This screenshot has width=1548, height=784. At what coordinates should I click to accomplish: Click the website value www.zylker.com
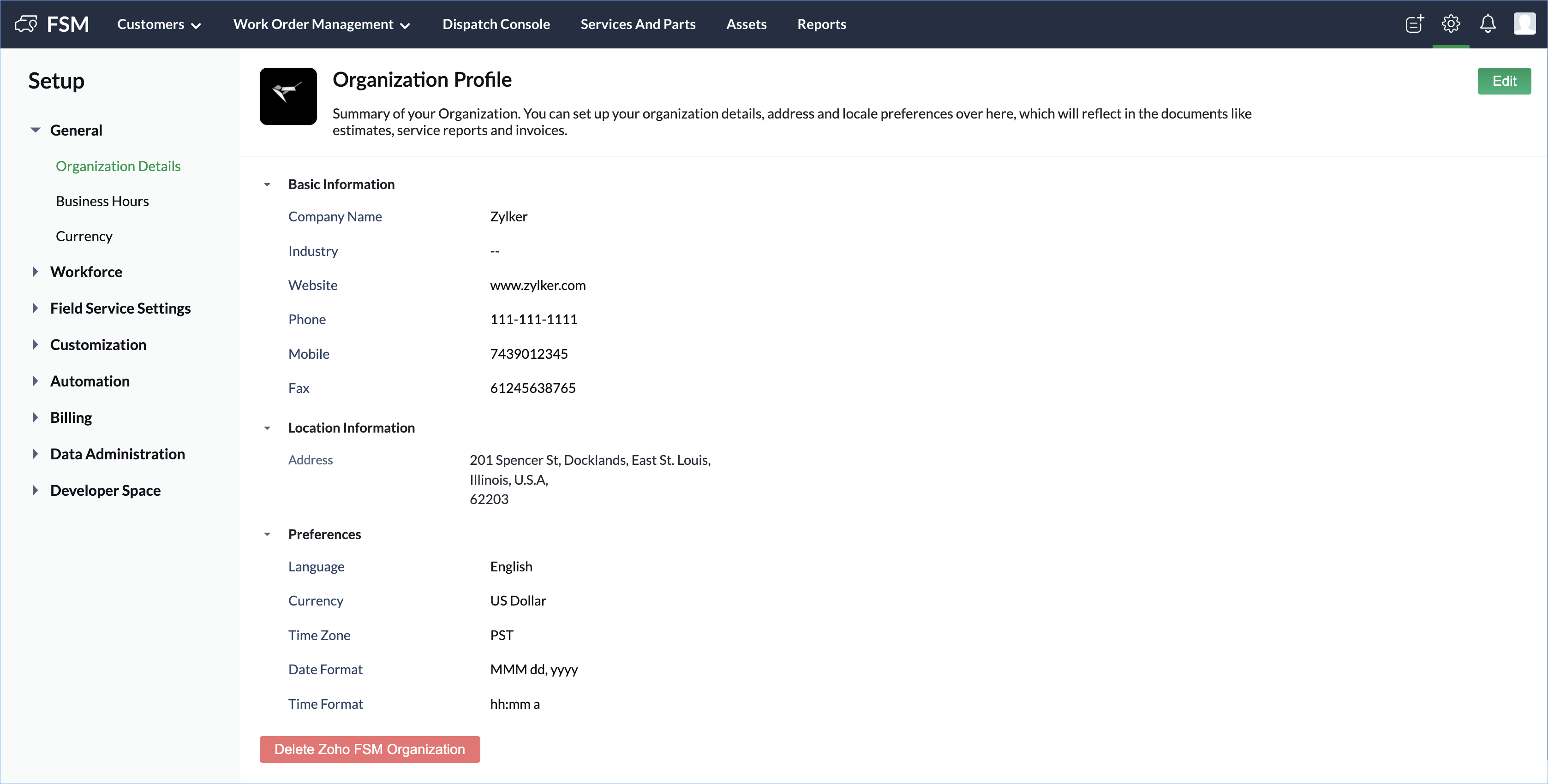(x=538, y=285)
